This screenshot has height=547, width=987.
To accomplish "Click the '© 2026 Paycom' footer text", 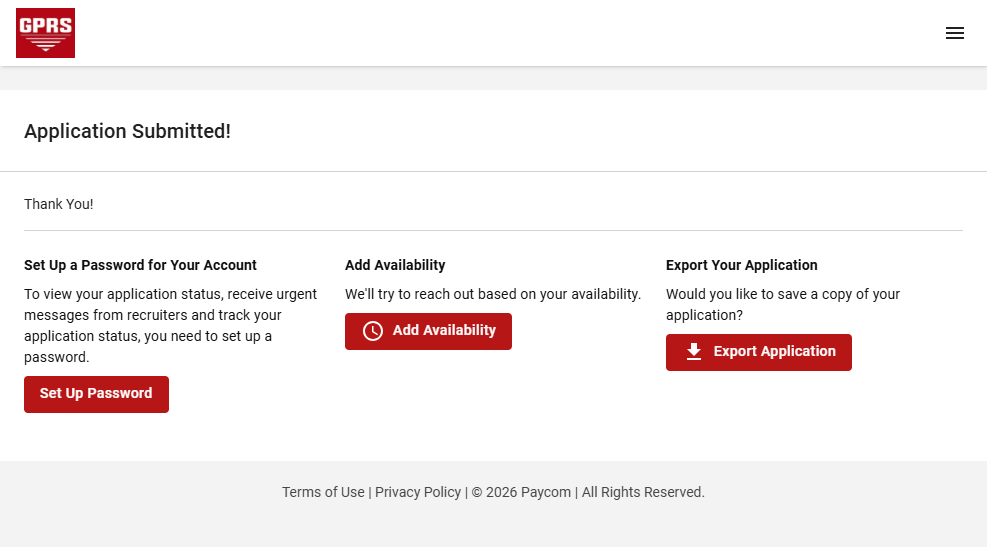I will tap(521, 492).
